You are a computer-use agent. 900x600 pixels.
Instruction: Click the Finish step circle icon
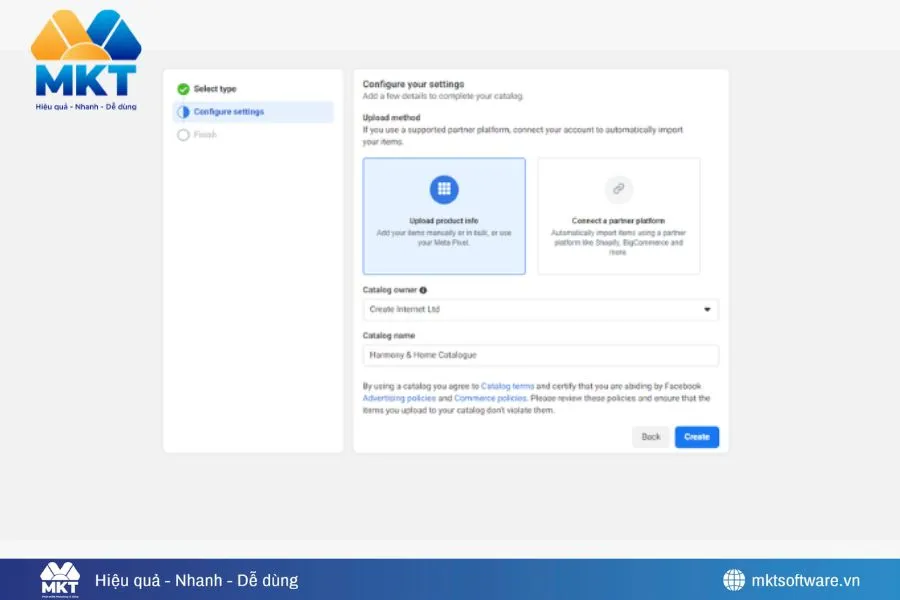click(x=181, y=136)
